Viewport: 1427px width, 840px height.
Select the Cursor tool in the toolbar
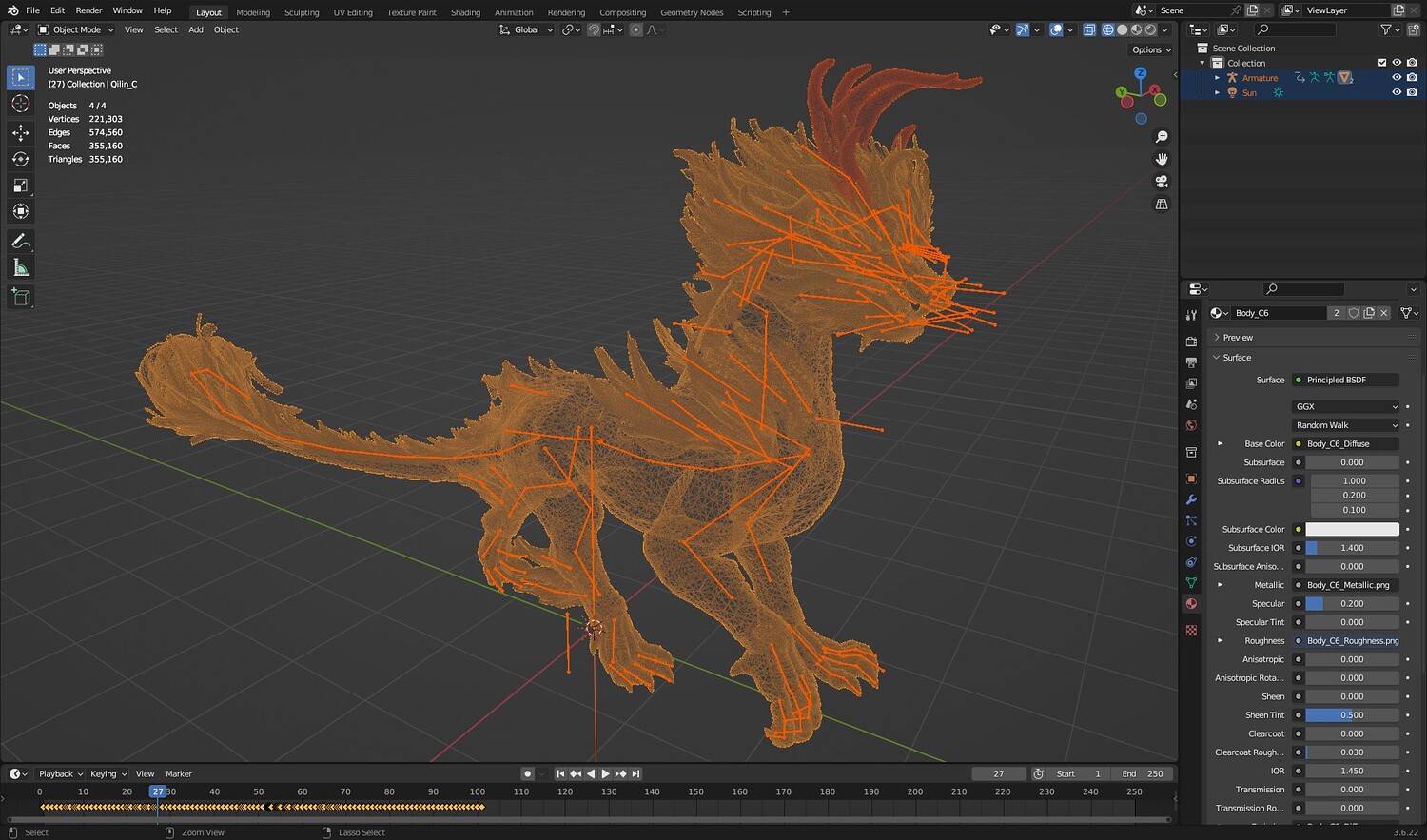21,104
